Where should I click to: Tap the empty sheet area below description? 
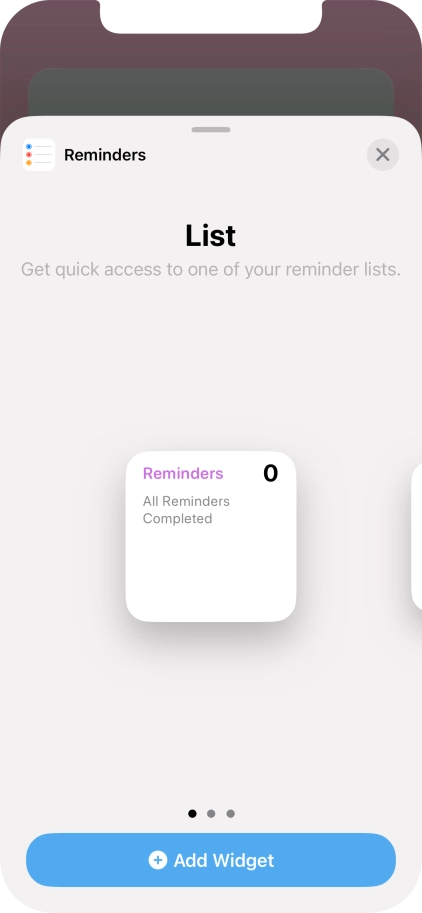click(x=211, y=361)
